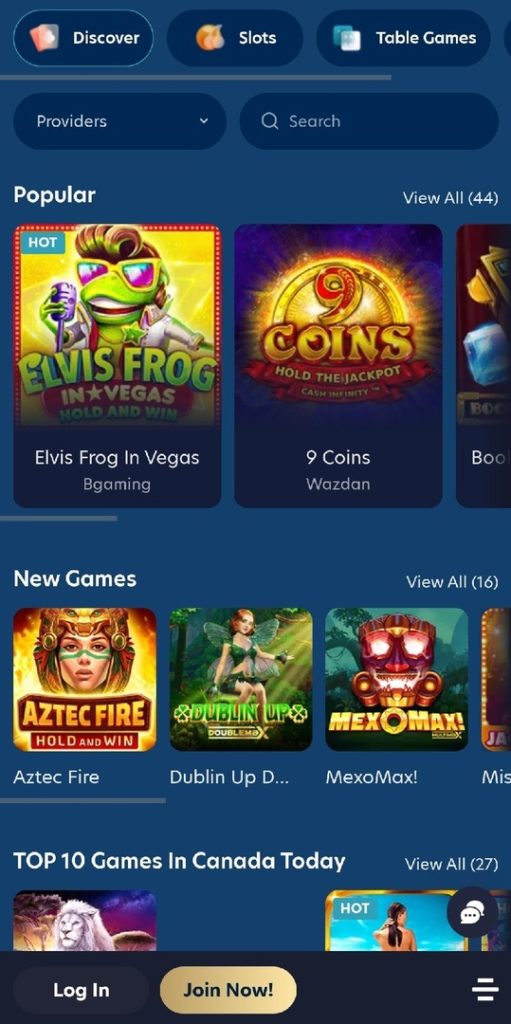View all 44 Popular games
Screen dimensions: 511x1024
tap(450, 198)
